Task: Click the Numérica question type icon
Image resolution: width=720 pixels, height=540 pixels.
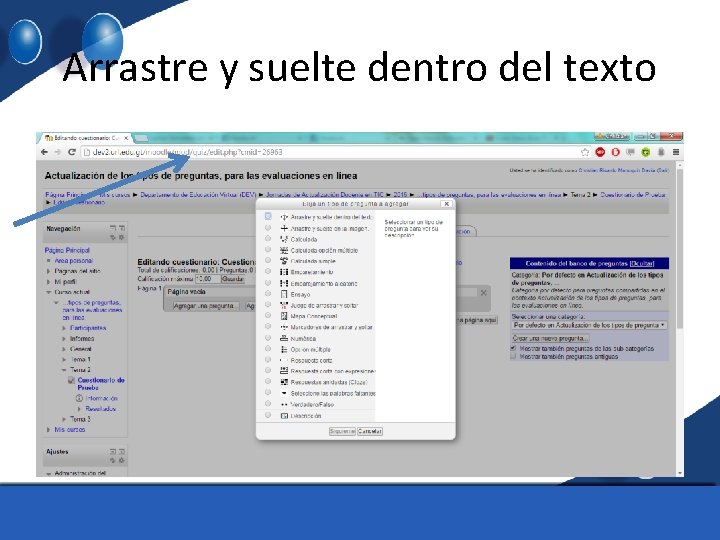Action: [x=284, y=338]
